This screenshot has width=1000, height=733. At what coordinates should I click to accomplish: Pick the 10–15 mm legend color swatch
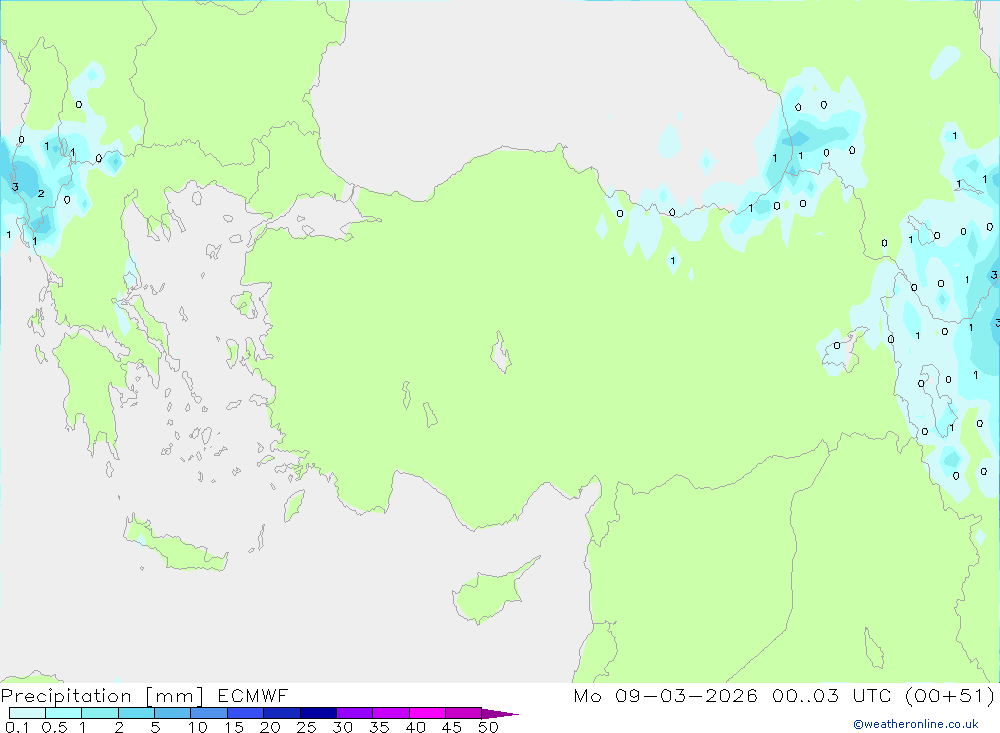tap(209, 713)
